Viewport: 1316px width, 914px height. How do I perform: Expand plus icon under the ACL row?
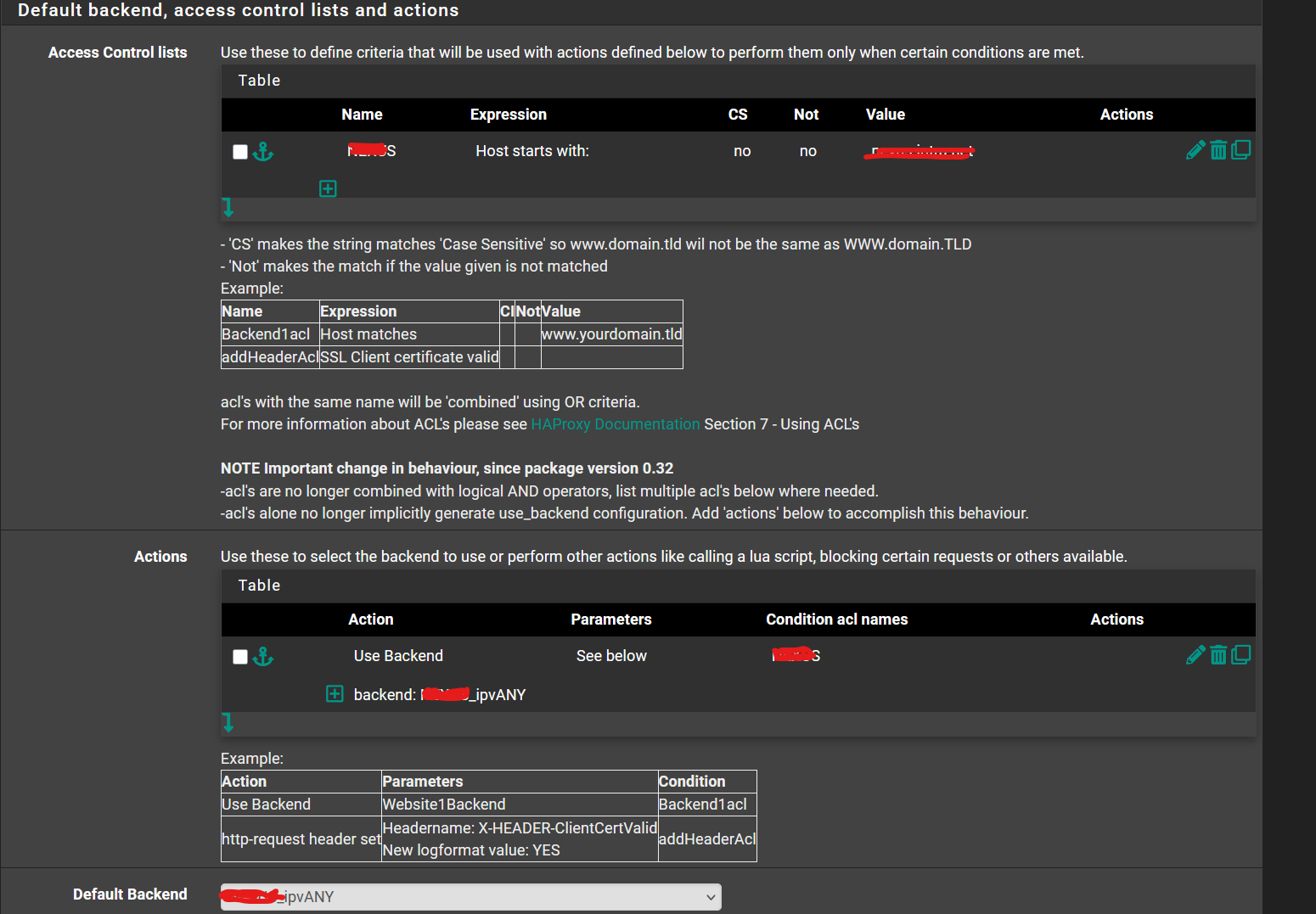coord(328,188)
